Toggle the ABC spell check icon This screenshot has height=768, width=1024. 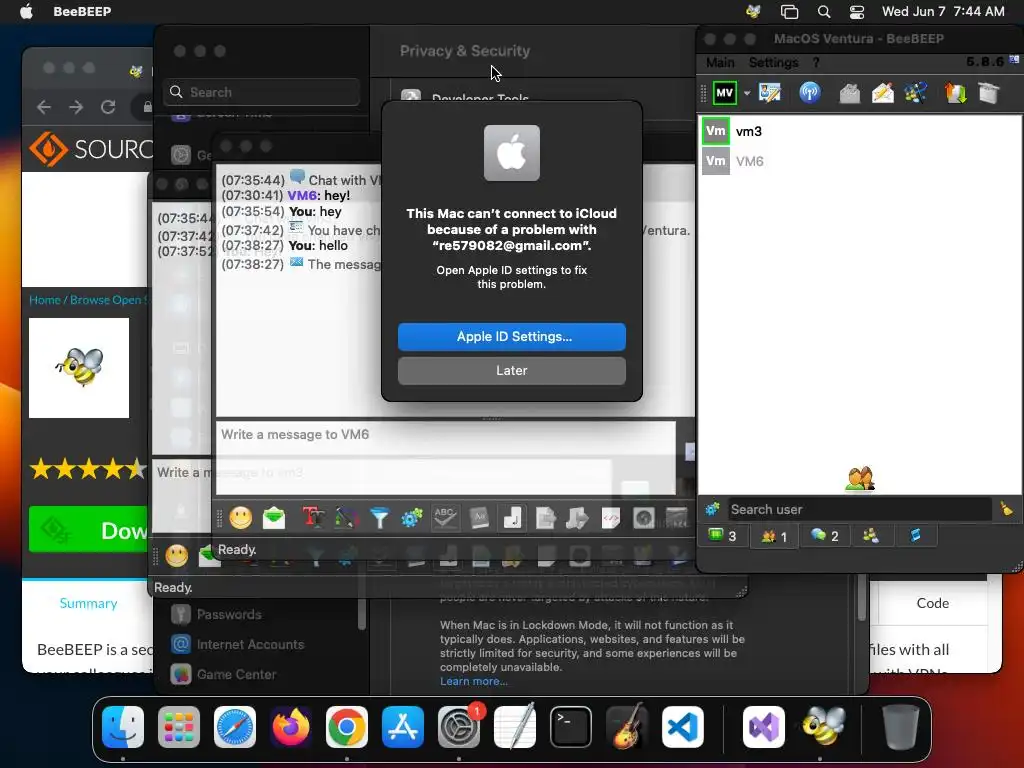pos(445,519)
